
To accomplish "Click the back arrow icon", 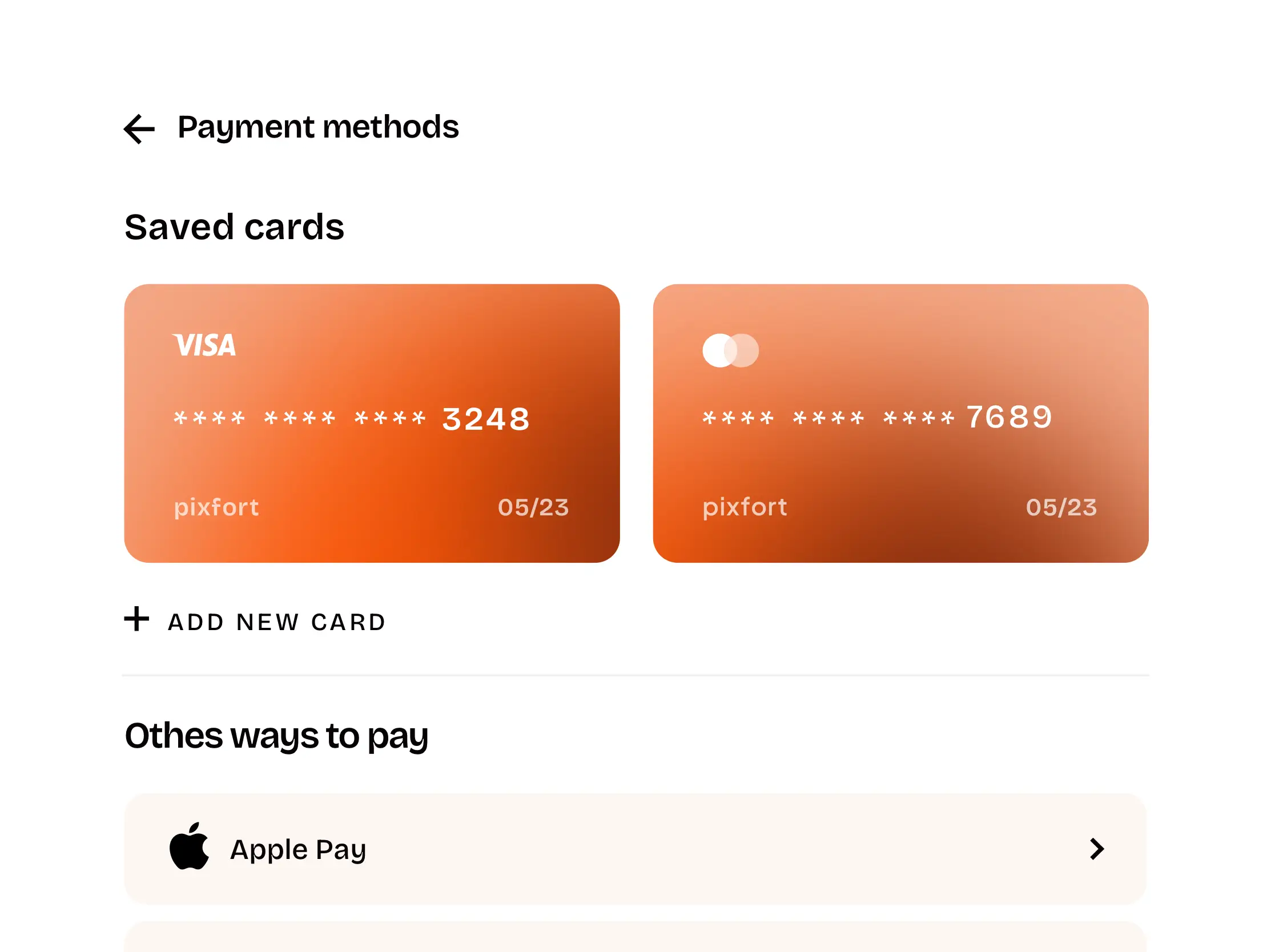I will (139, 128).
